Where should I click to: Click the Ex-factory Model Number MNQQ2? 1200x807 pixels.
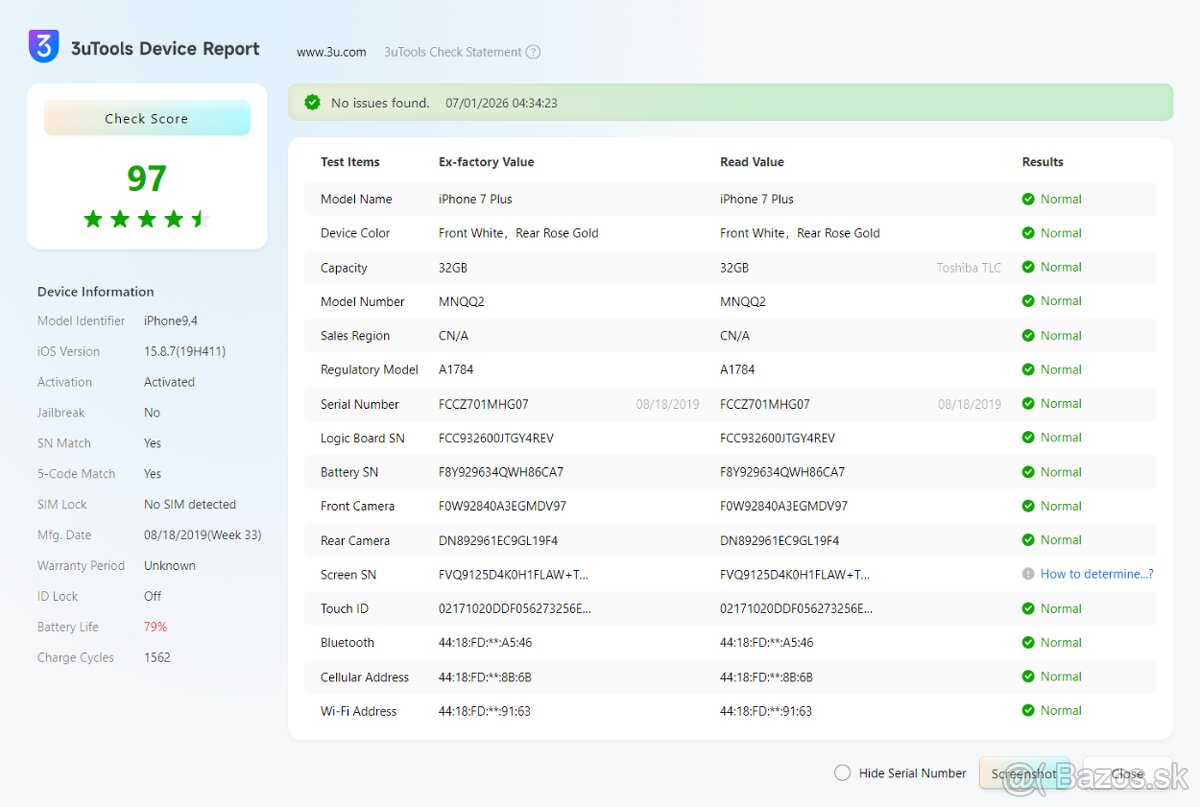[x=462, y=302]
